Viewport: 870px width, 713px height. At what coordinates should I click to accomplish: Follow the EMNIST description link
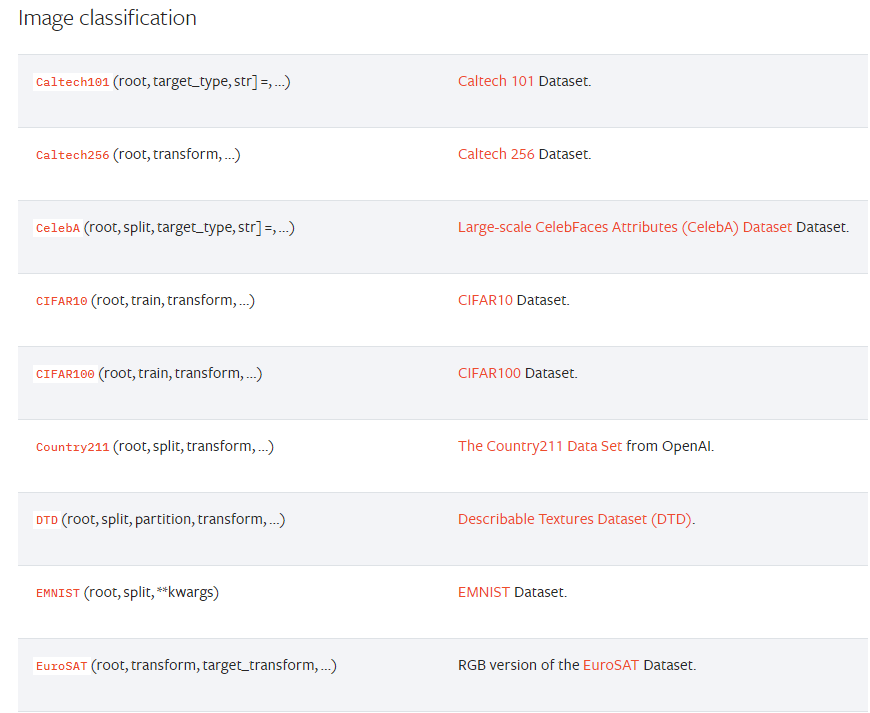(x=484, y=593)
